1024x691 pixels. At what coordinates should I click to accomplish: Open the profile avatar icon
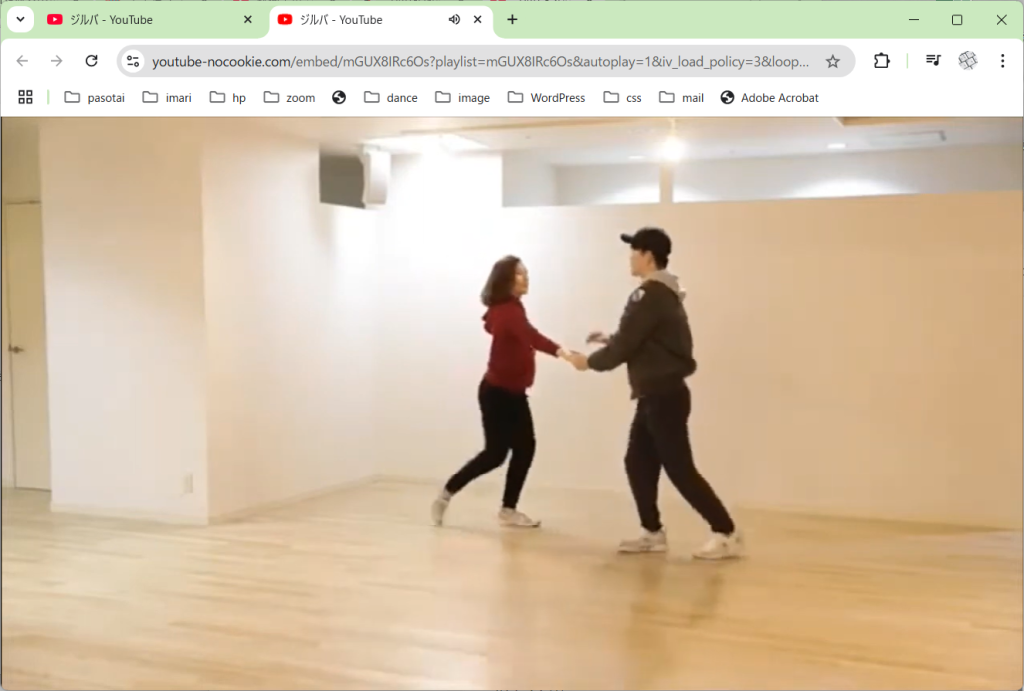(968, 61)
